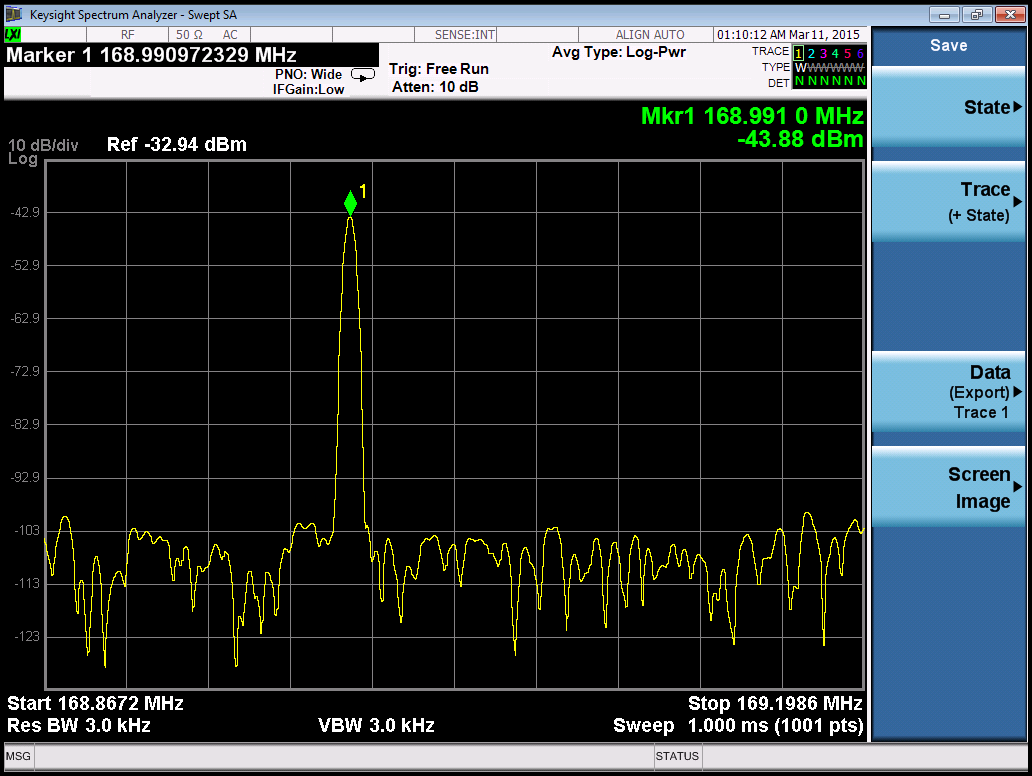
Task: Select the Data (Export) Trace 1 softkey
Action: 948,392
